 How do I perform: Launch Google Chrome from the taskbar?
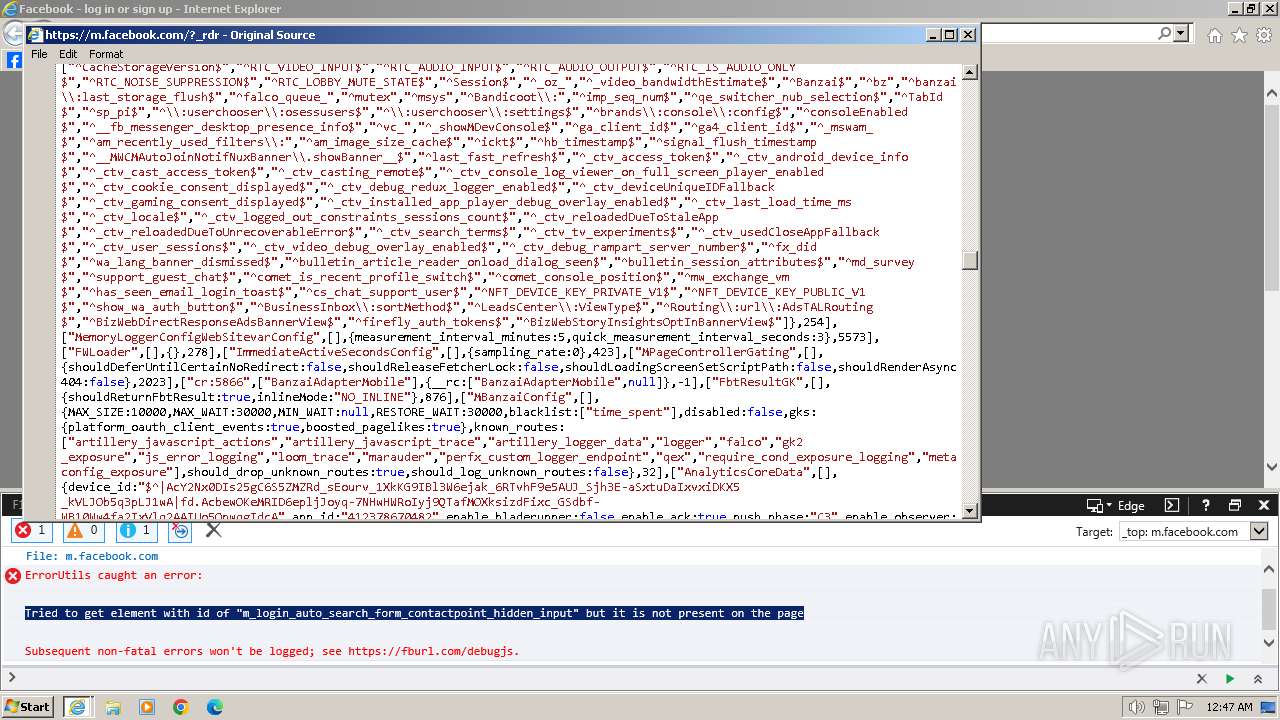pos(180,707)
